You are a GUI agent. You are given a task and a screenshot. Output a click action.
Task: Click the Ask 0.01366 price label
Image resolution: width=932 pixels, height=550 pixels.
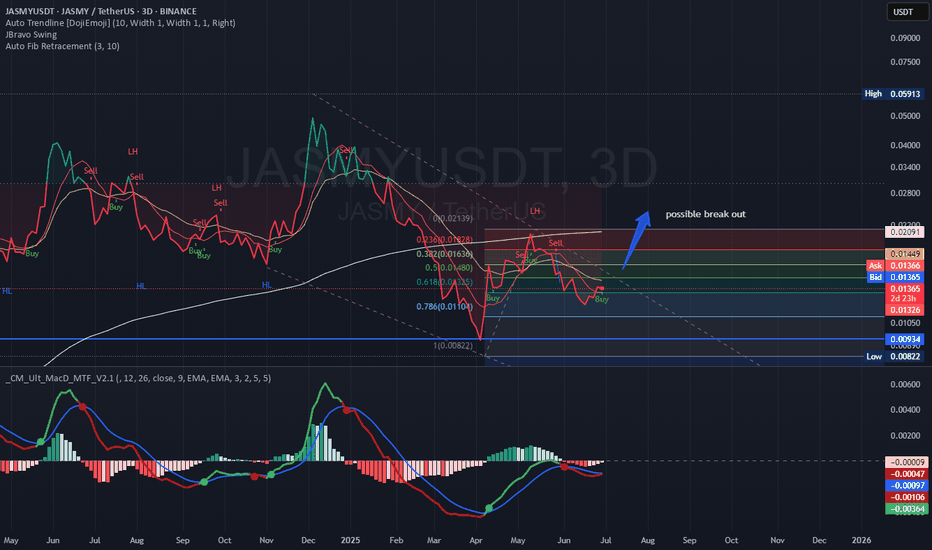click(x=895, y=266)
